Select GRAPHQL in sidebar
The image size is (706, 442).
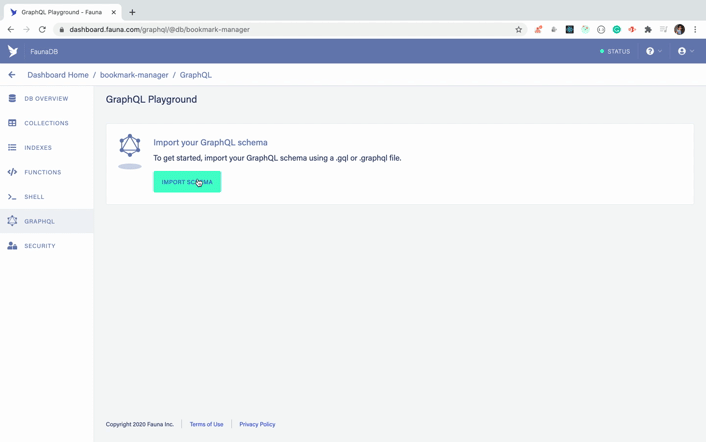40,221
